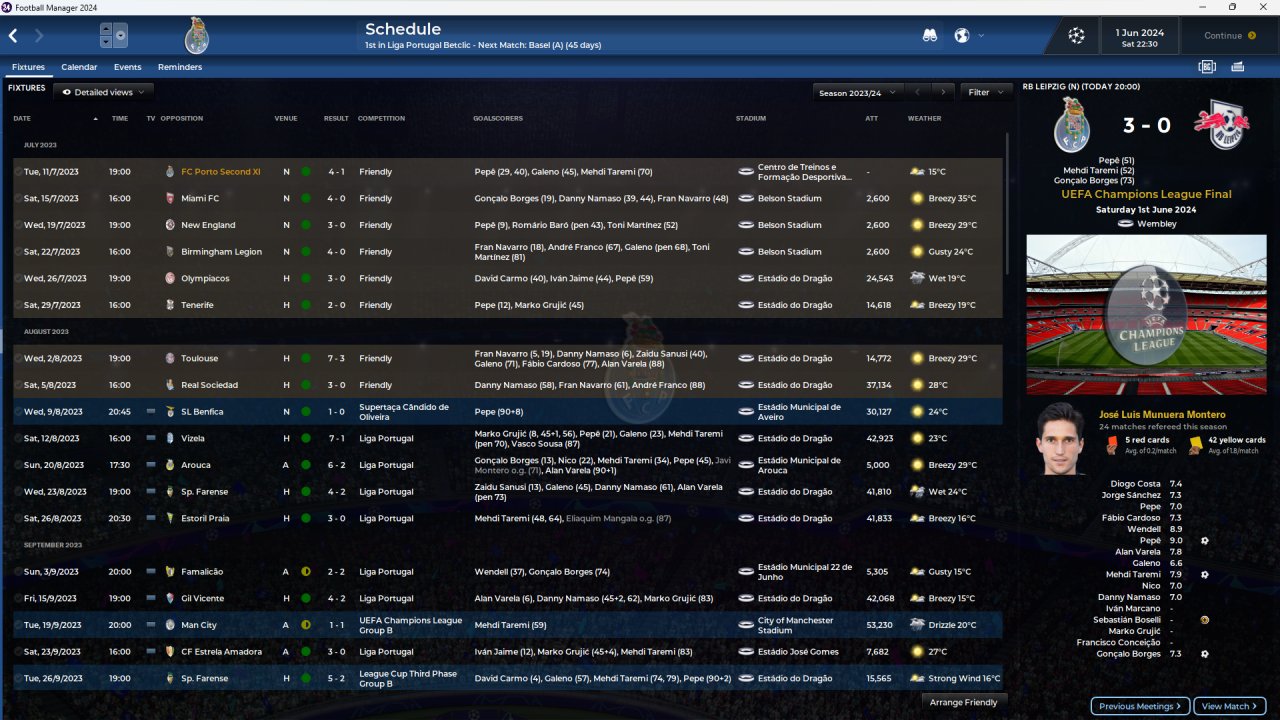Image resolution: width=1280 pixels, height=720 pixels.
Task: Click the goal ball icon next to Mehdi Taremi's rating
Action: coord(1204,575)
